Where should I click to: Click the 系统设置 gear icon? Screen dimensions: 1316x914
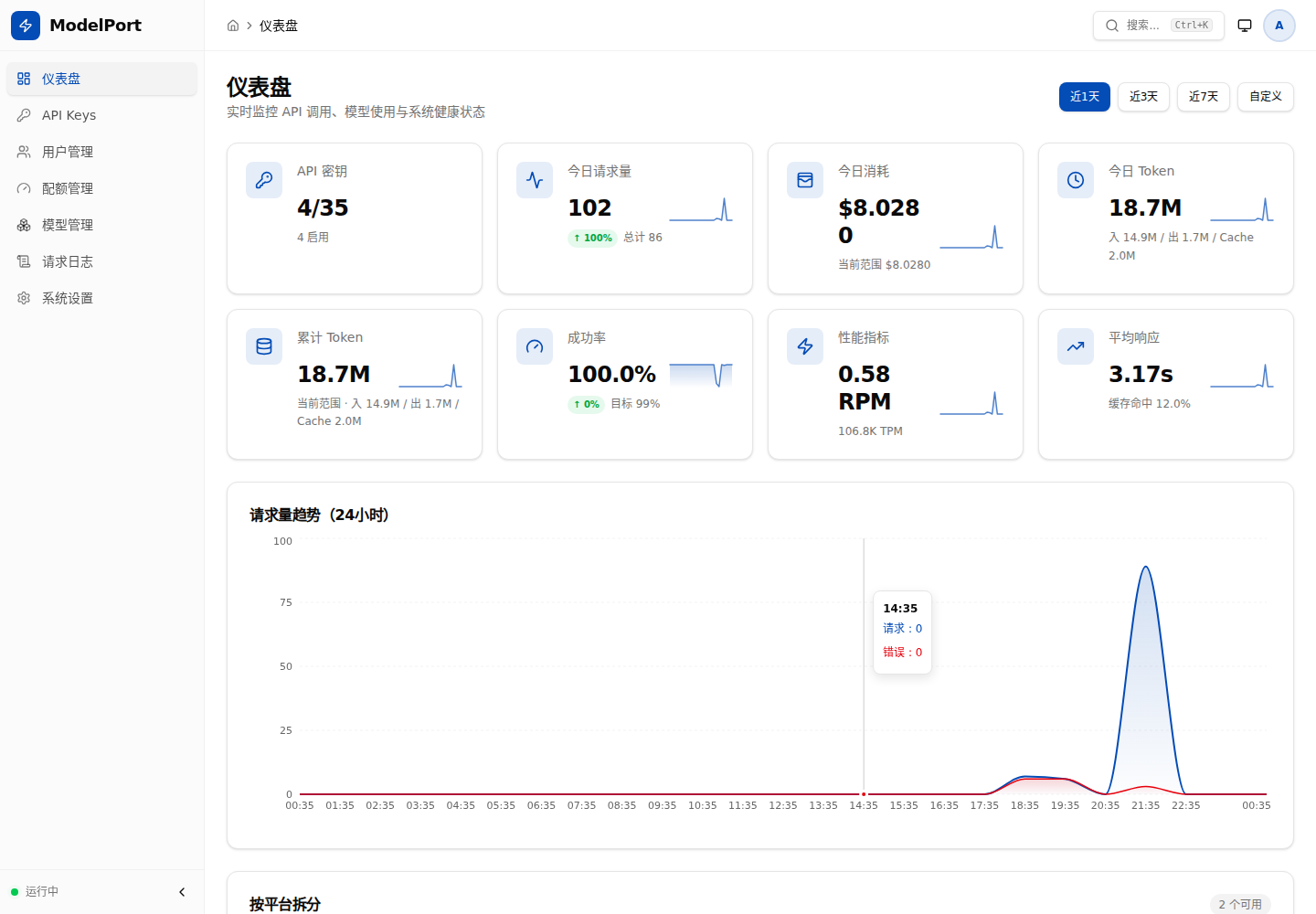point(24,298)
